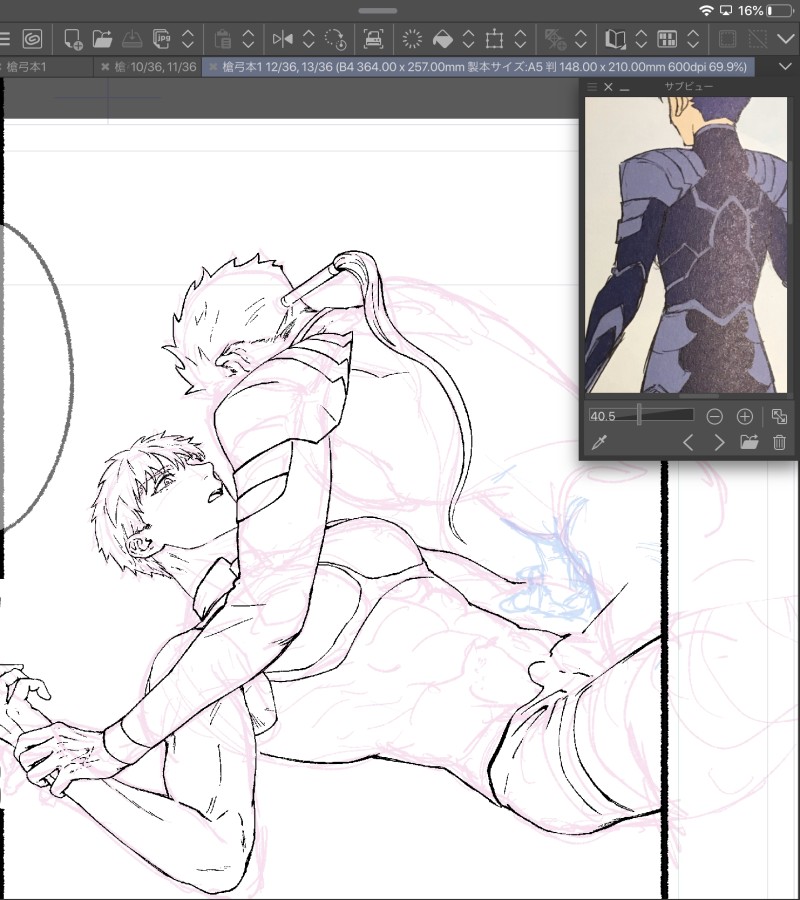Import image into Sub View folder icon
800x900 pixels.
click(749, 442)
